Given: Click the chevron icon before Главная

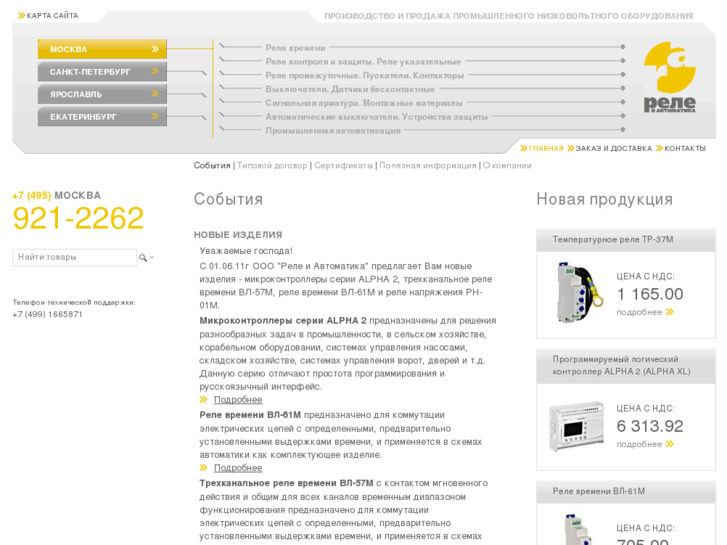Looking at the screenshot, I should coord(523,148).
